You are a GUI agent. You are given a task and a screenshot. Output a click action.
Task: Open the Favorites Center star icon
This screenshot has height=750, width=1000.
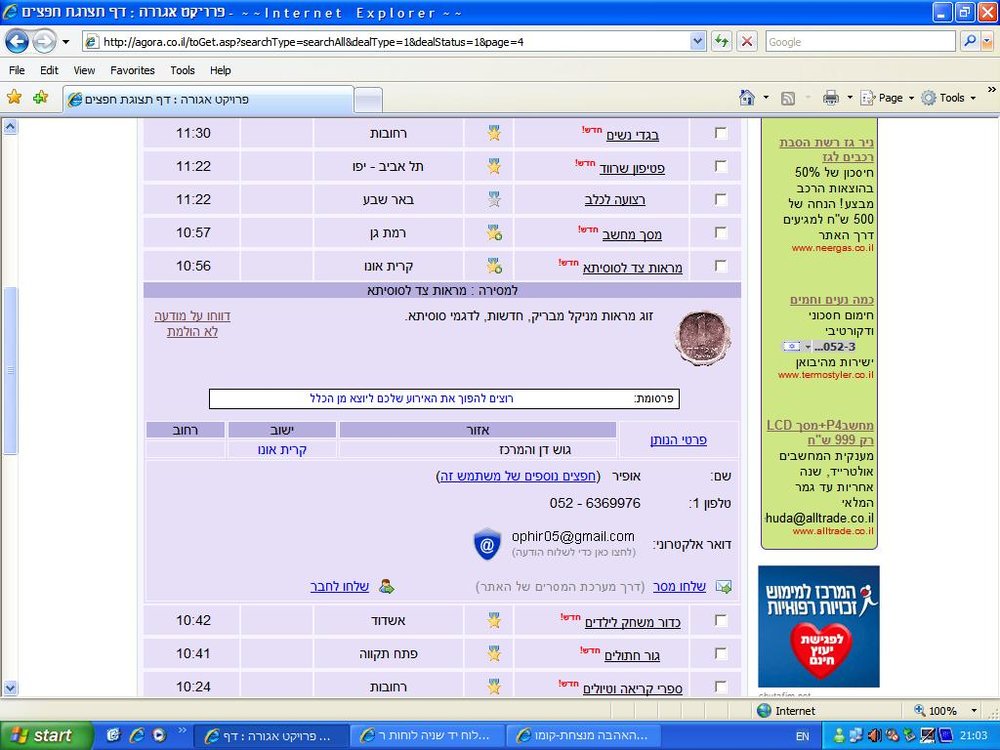point(14,97)
